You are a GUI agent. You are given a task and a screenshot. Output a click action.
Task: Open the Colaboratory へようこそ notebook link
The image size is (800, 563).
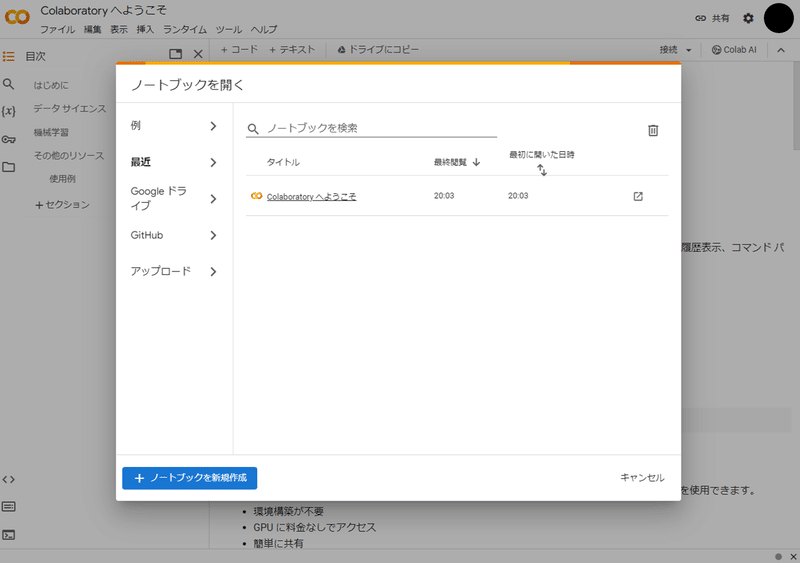pyautogui.click(x=311, y=197)
